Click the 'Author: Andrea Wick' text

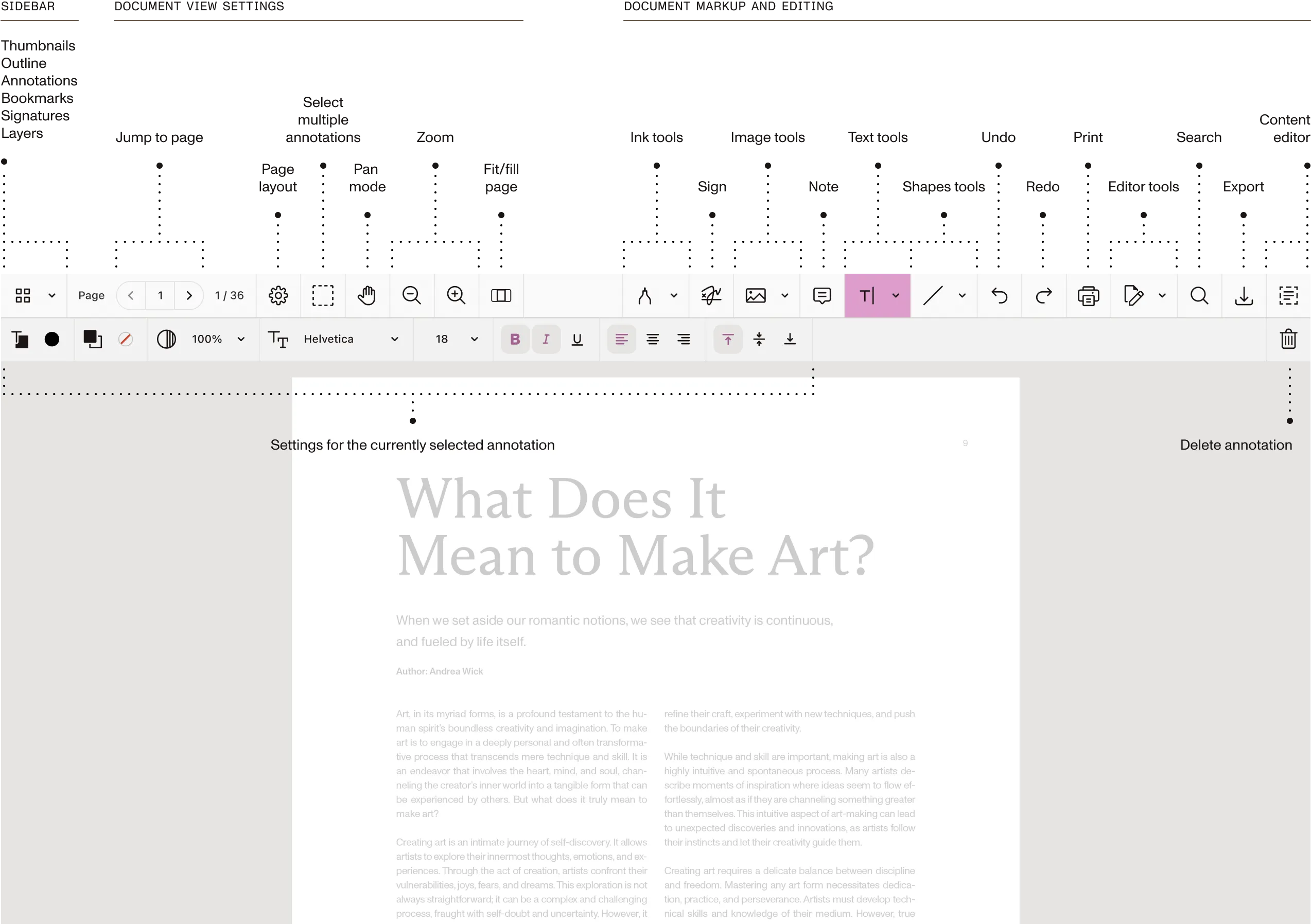pyautogui.click(x=440, y=671)
